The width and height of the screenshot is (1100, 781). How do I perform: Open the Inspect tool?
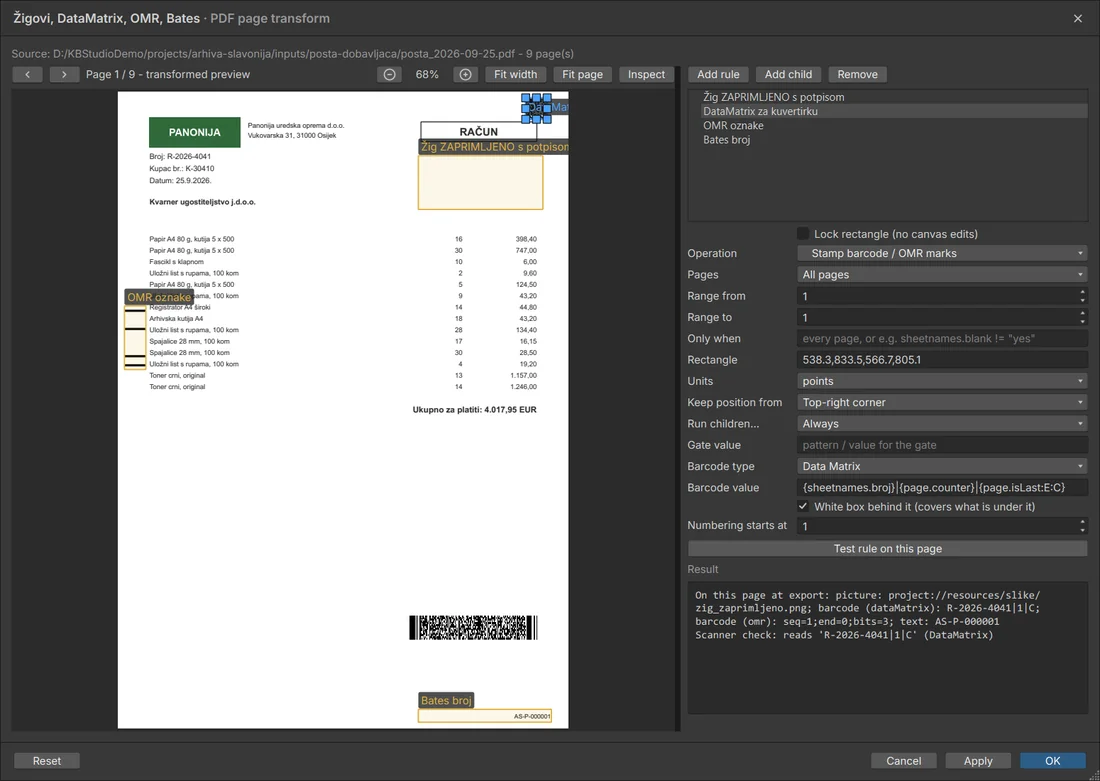click(646, 74)
